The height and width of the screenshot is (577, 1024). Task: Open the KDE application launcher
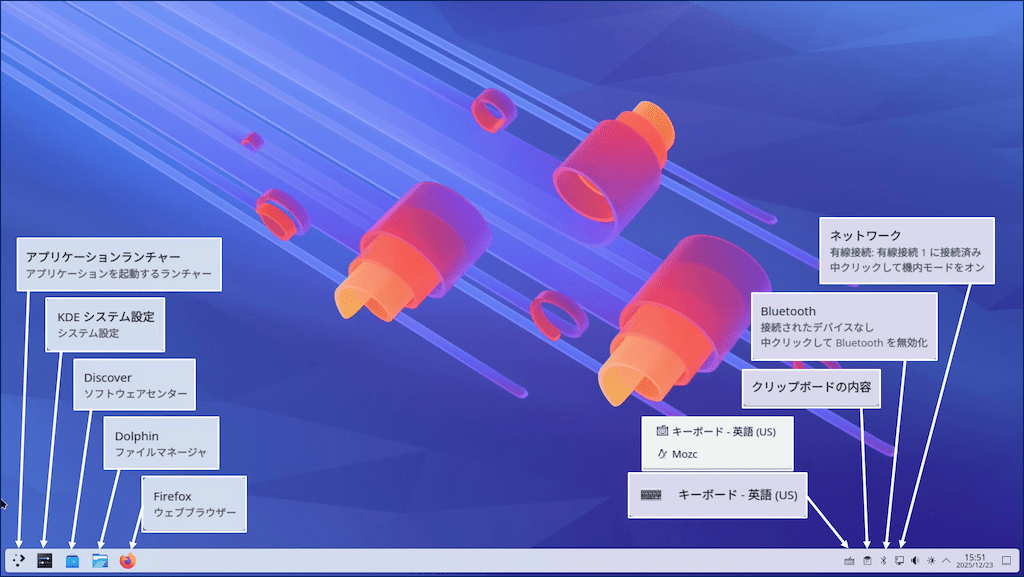[x=18, y=561]
